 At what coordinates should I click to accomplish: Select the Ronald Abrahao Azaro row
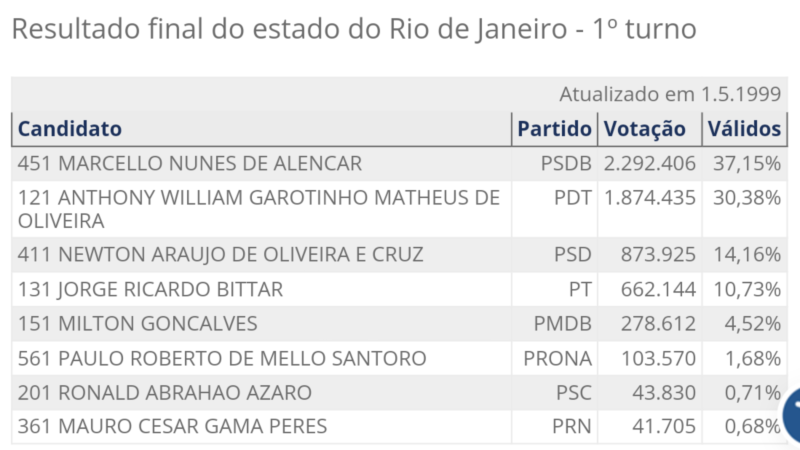[399, 393]
